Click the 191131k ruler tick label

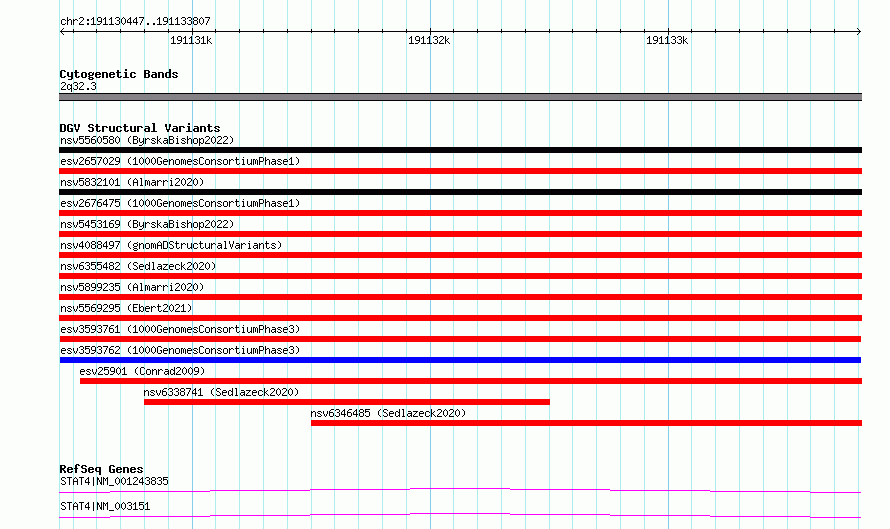click(191, 40)
